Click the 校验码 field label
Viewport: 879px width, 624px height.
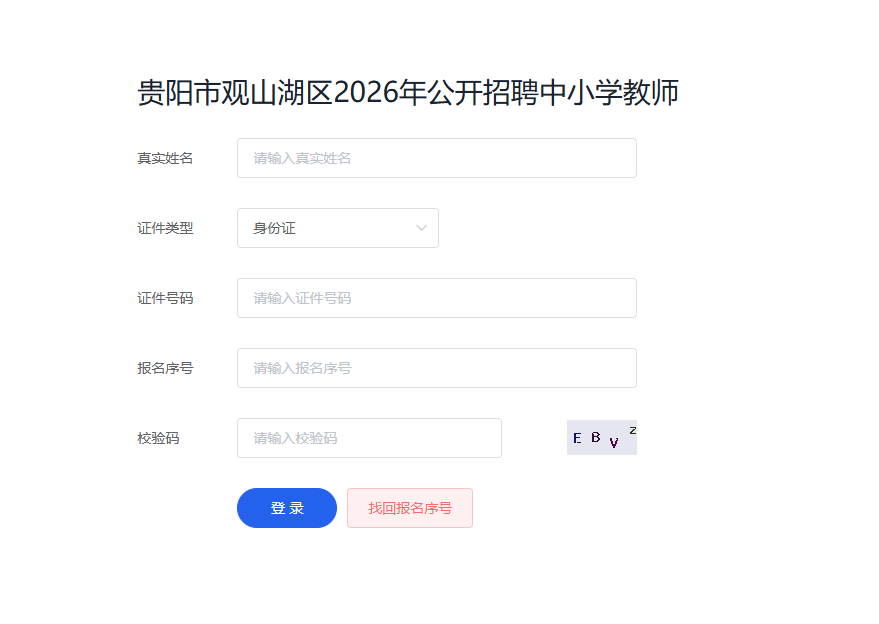coord(158,438)
